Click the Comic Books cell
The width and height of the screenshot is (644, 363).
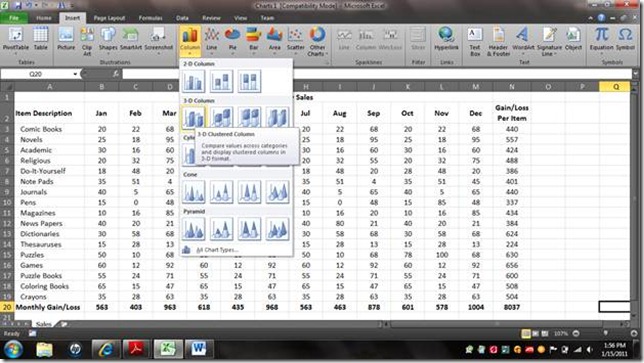click(49, 129)
